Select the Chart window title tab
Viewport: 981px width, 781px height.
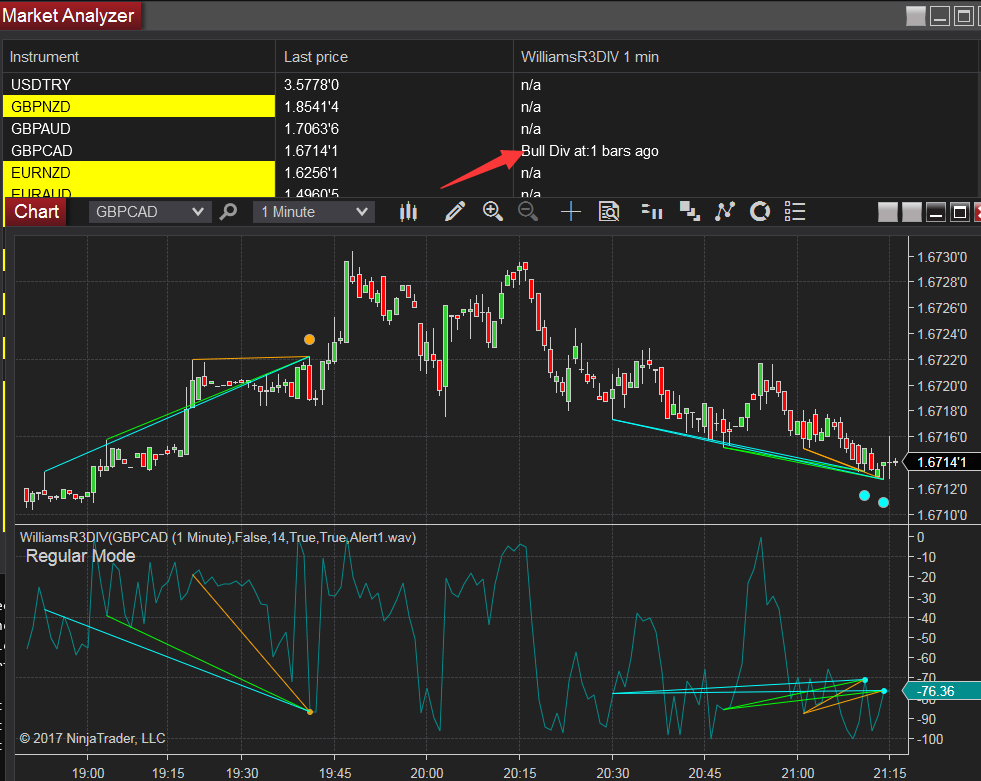36,212
